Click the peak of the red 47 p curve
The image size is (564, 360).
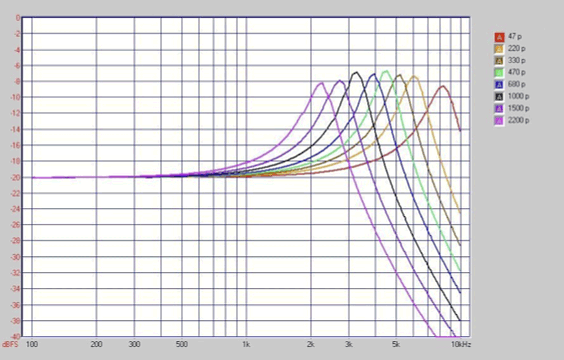[x=443, y=86]
